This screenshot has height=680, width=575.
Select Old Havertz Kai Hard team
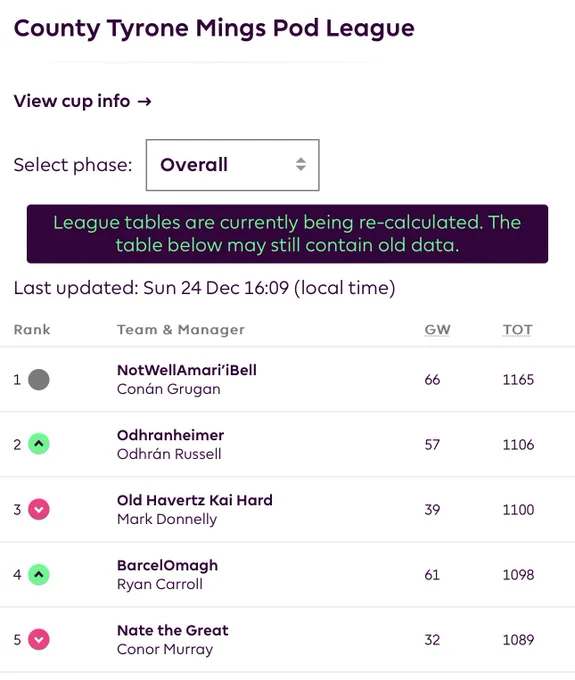pos(195,500)
